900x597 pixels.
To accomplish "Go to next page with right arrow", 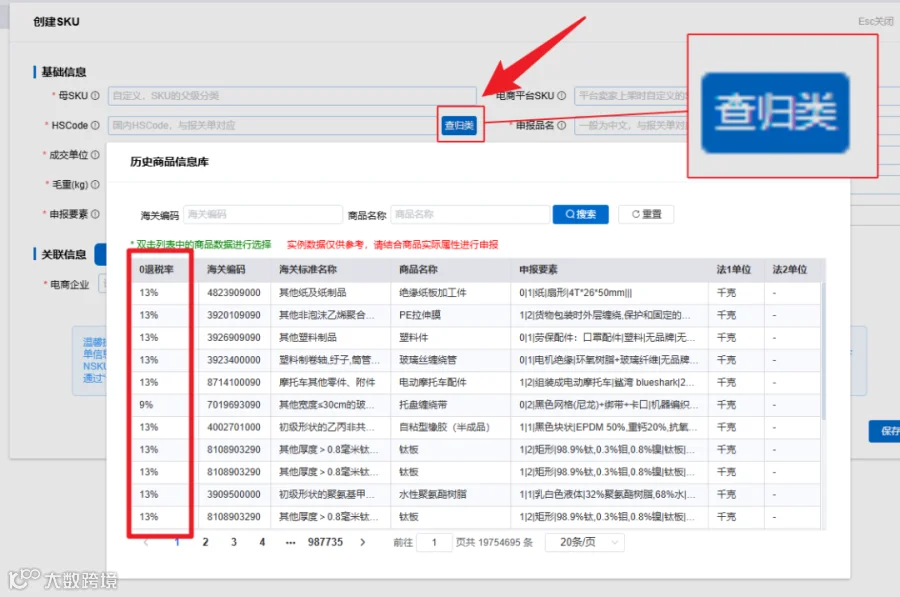I will pyautogui.click(x=362, y=542).
